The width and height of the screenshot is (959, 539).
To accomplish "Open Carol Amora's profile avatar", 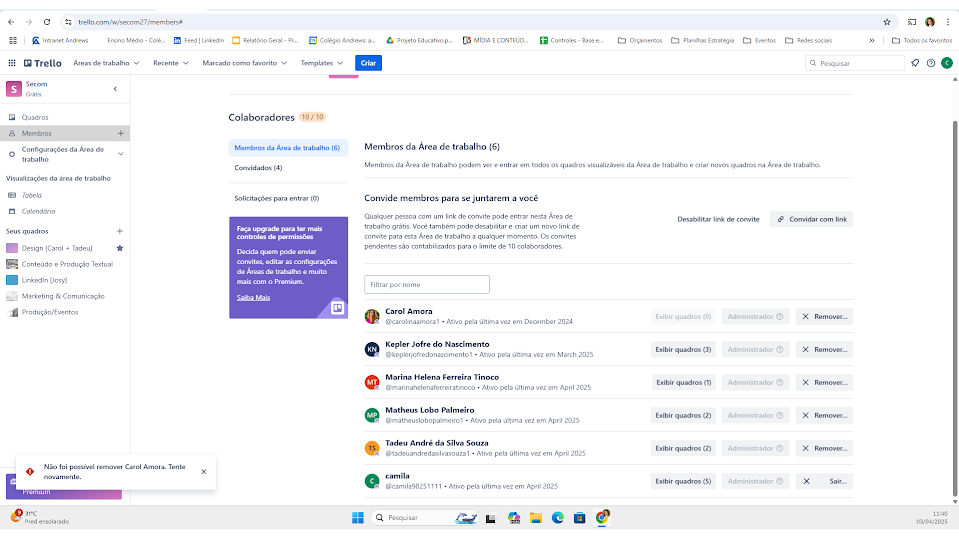I will 372,316.
